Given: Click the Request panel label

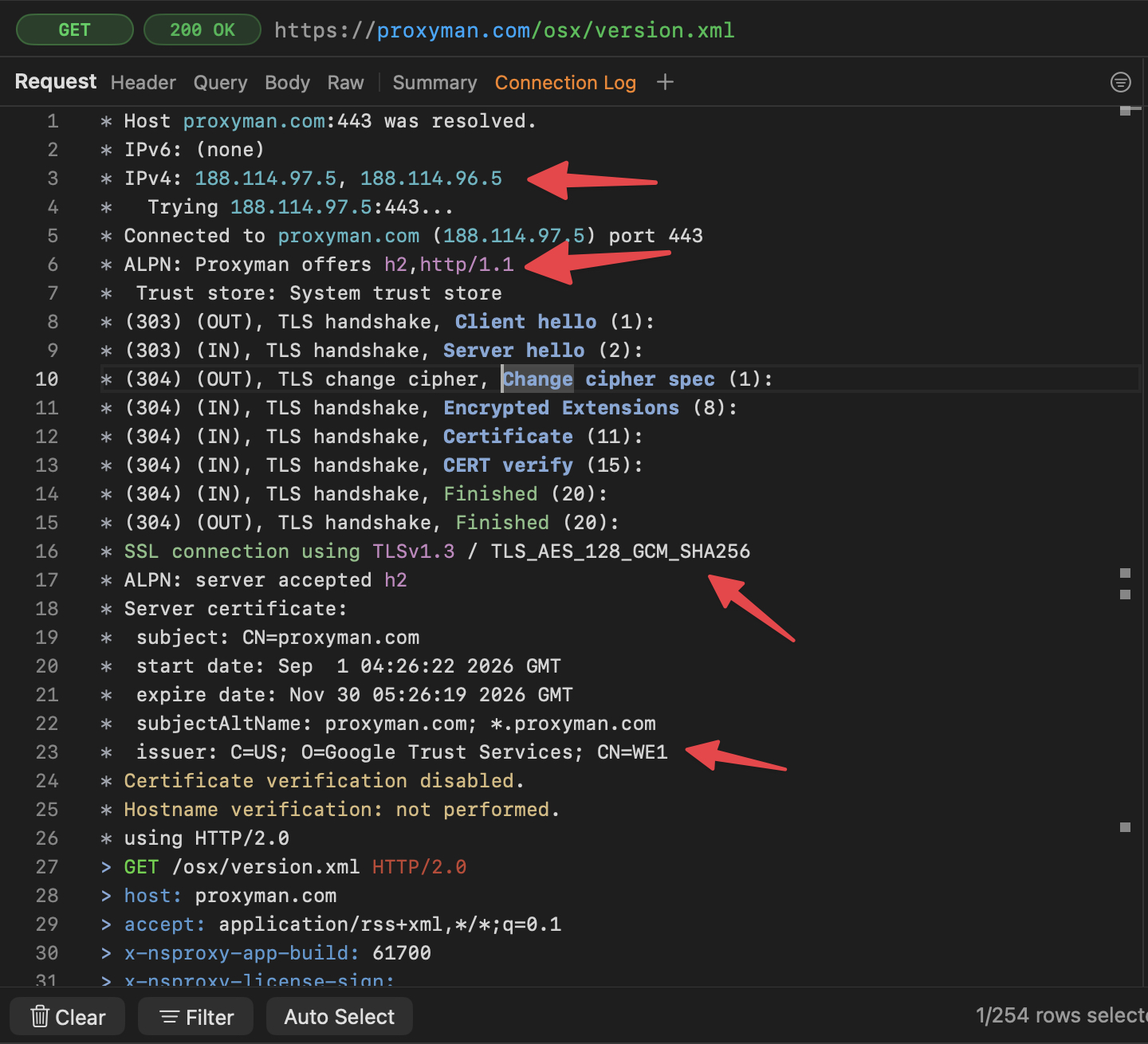Looking at the screenshot, I should 56,82.
